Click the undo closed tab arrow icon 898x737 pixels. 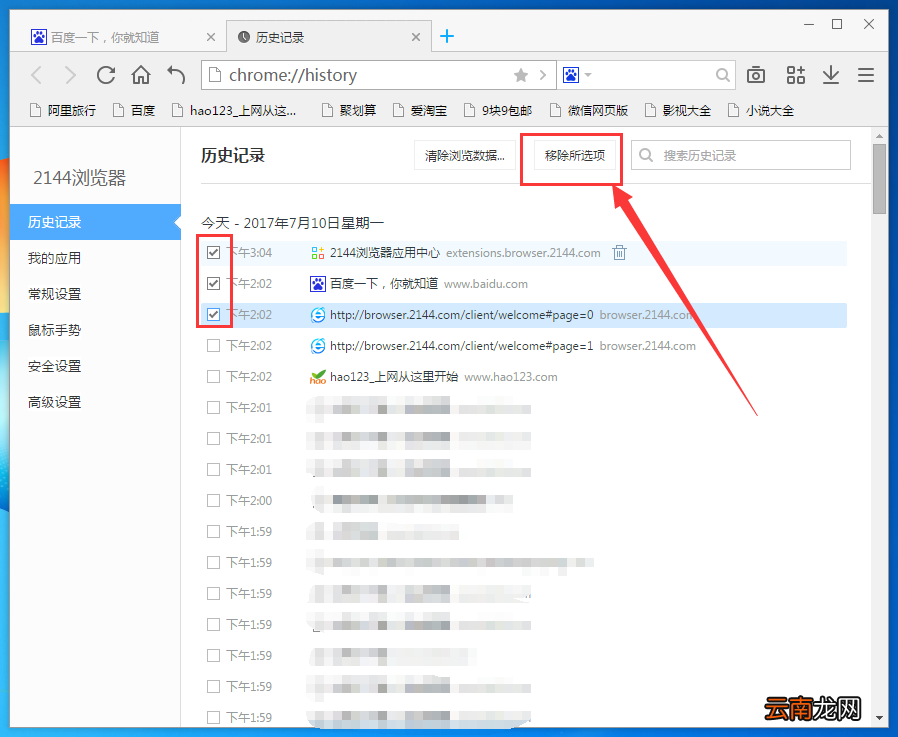pos(176,75)
